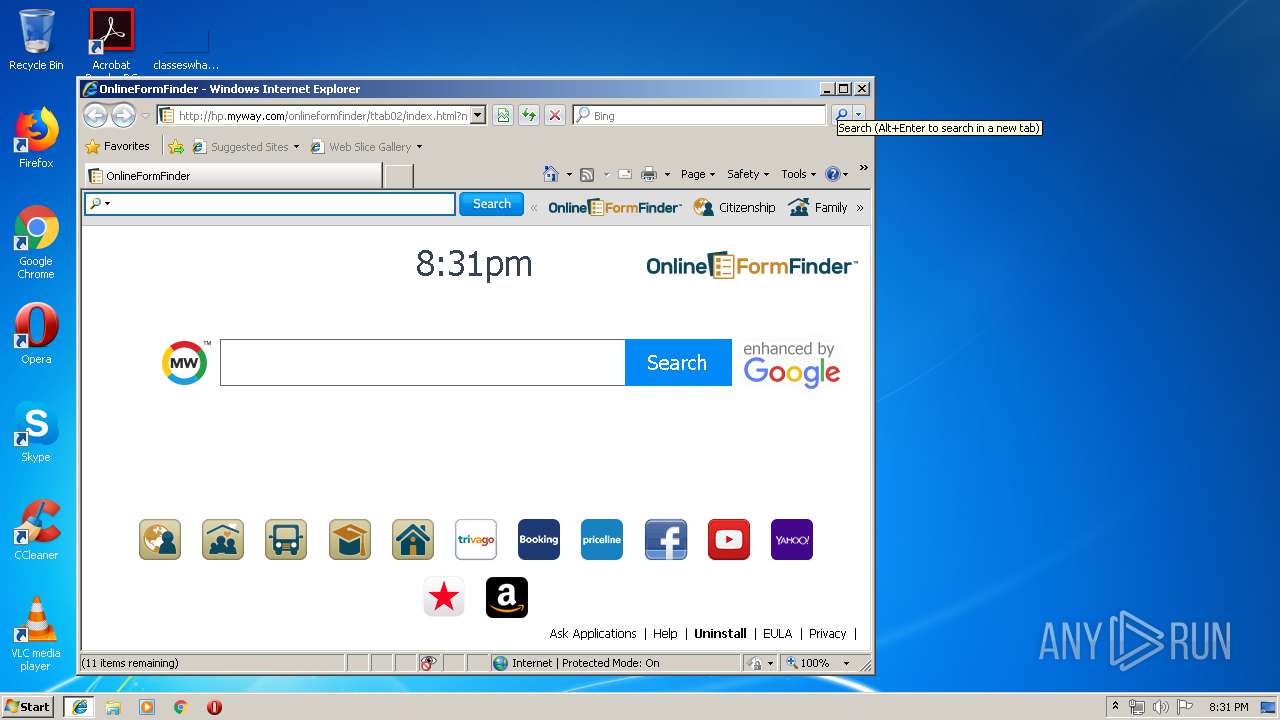Open the address bar URL dropdown

pyautogui.click(x=478, y=116)
